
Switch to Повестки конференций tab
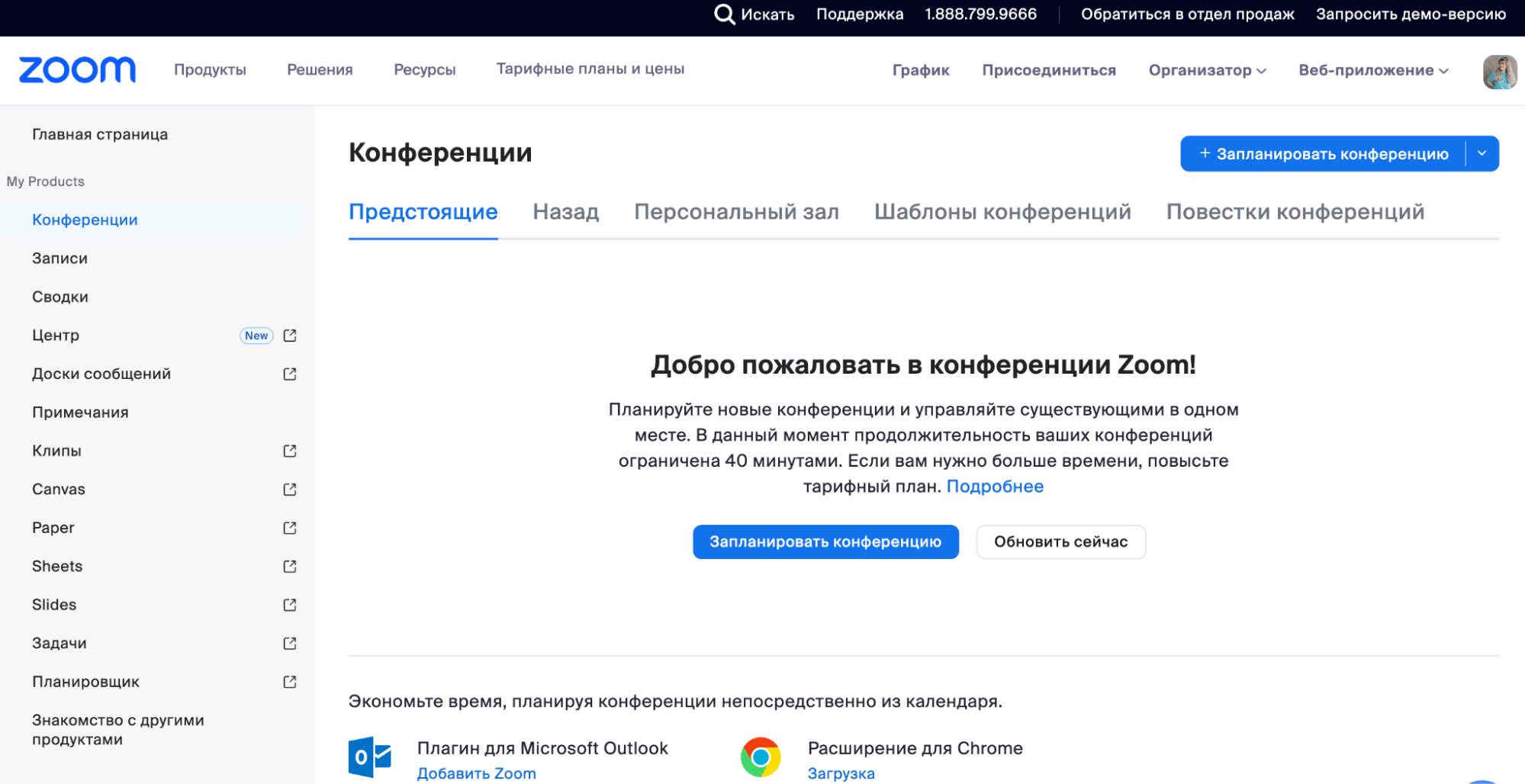[1295, 212]
